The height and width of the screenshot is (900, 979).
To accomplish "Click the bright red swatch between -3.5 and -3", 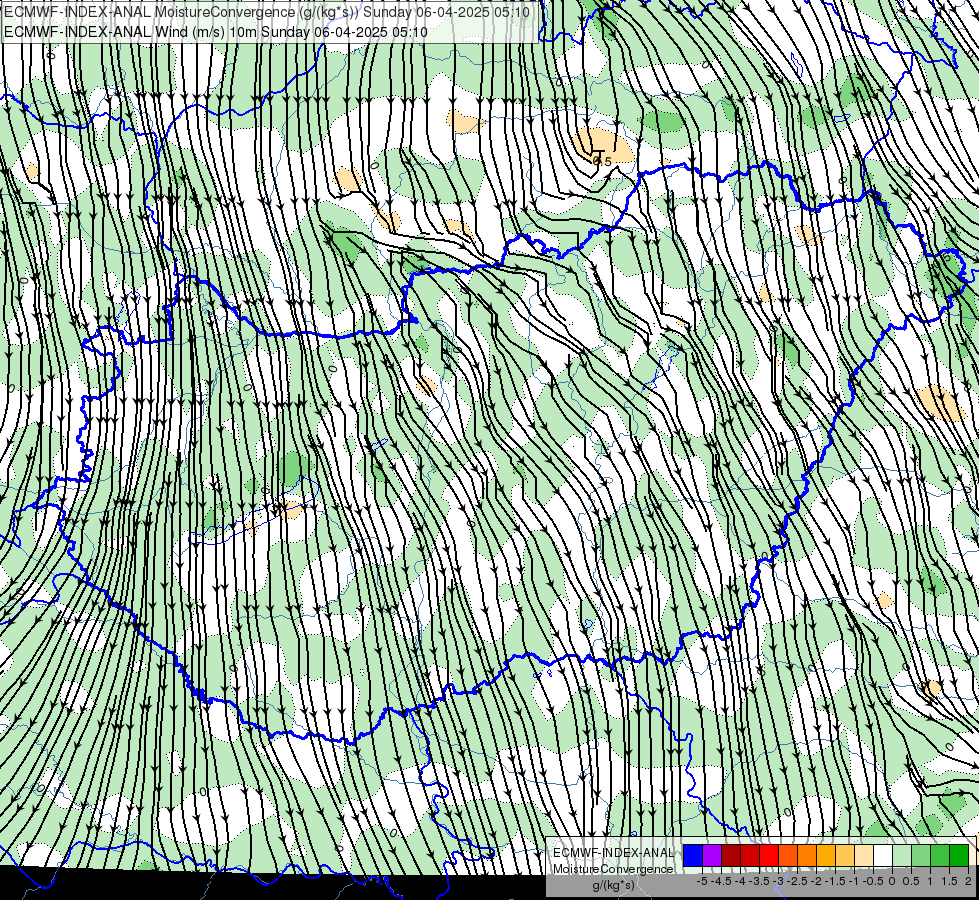I will click(x=769, y=855).
